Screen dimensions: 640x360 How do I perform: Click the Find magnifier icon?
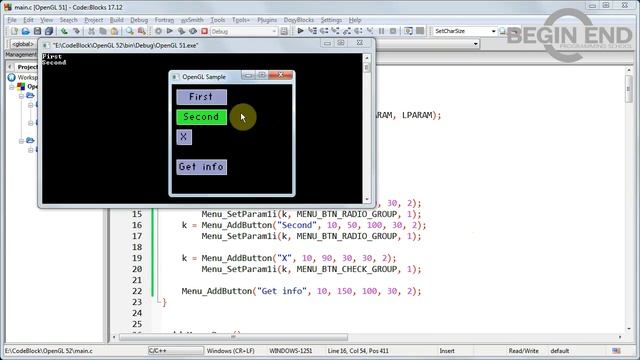[x=130, y=31]
